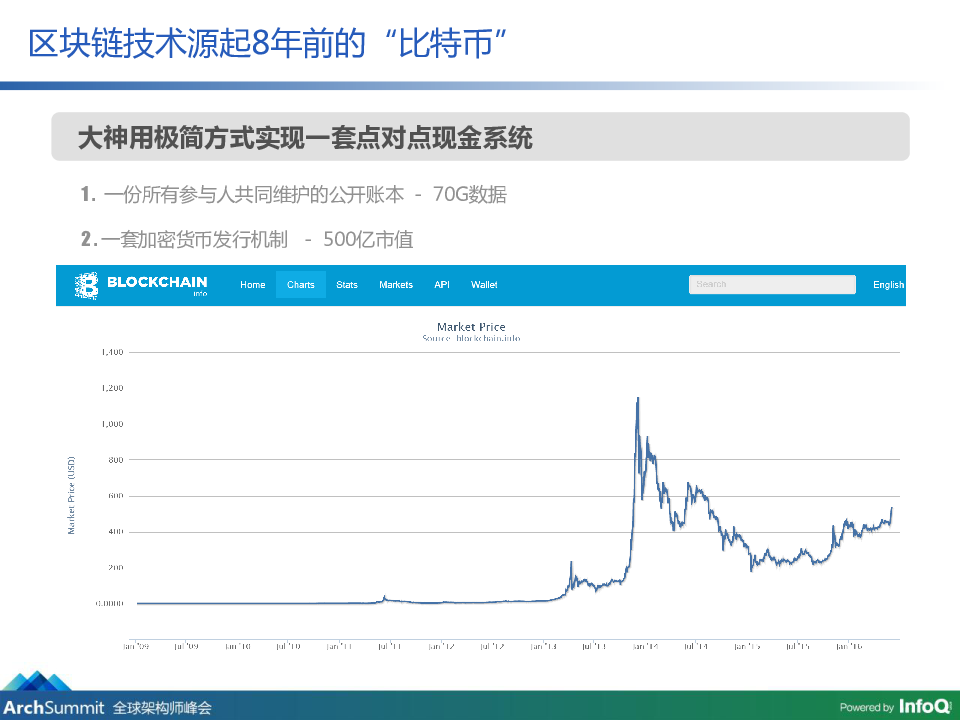Click the Blockchain cube logo icon
960x720 pixels.
86,286
